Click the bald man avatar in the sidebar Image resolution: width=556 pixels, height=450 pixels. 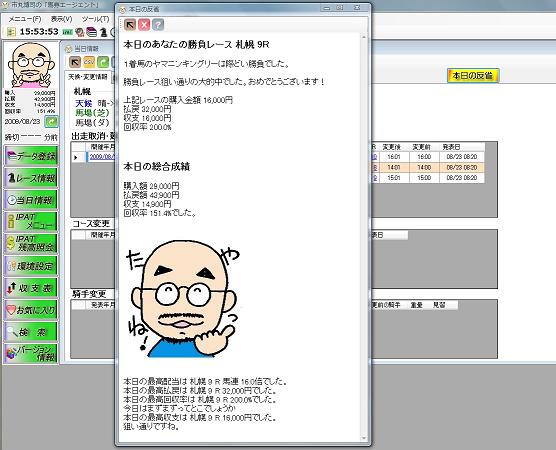click(x=31, y=65)
